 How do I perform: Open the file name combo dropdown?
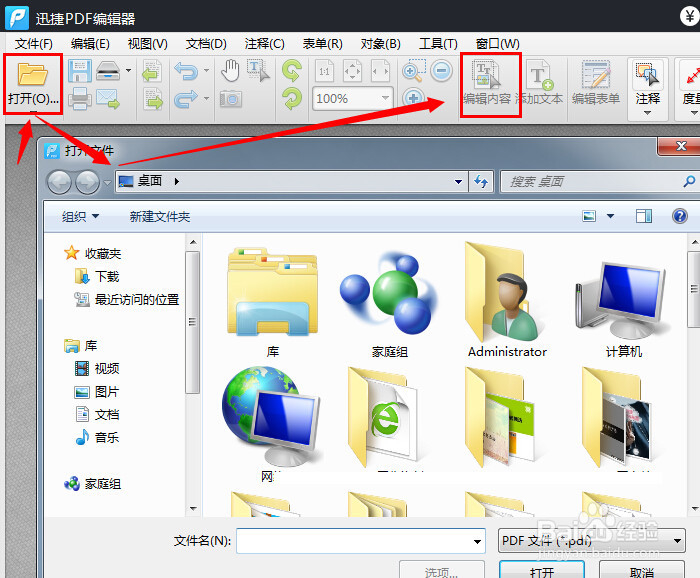point(477,541)
